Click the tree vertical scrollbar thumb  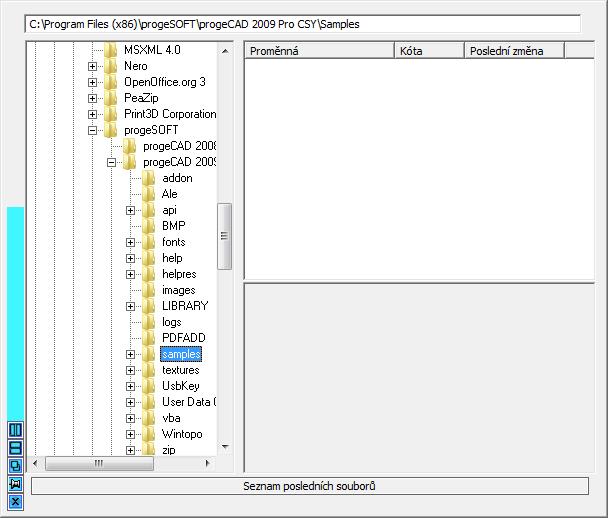point(225,236)
